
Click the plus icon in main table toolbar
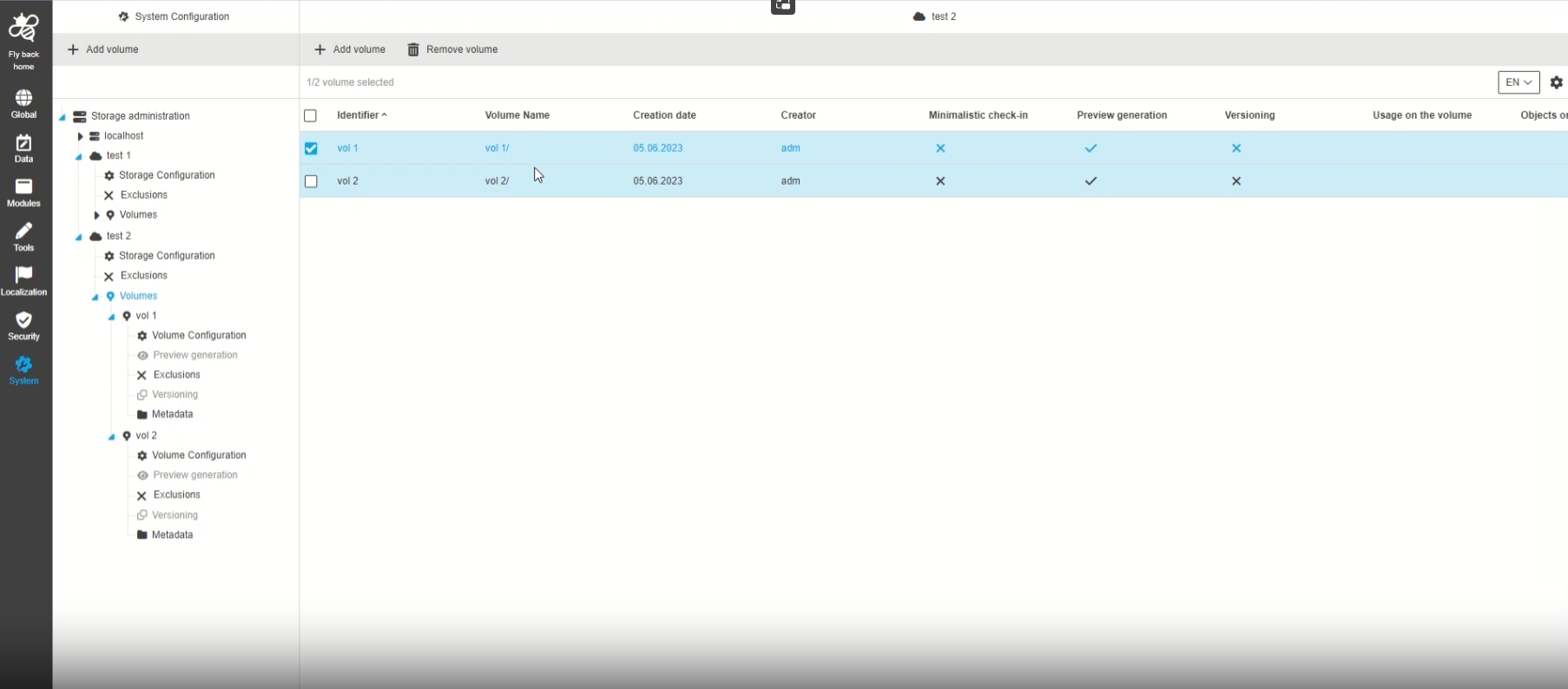320,49
